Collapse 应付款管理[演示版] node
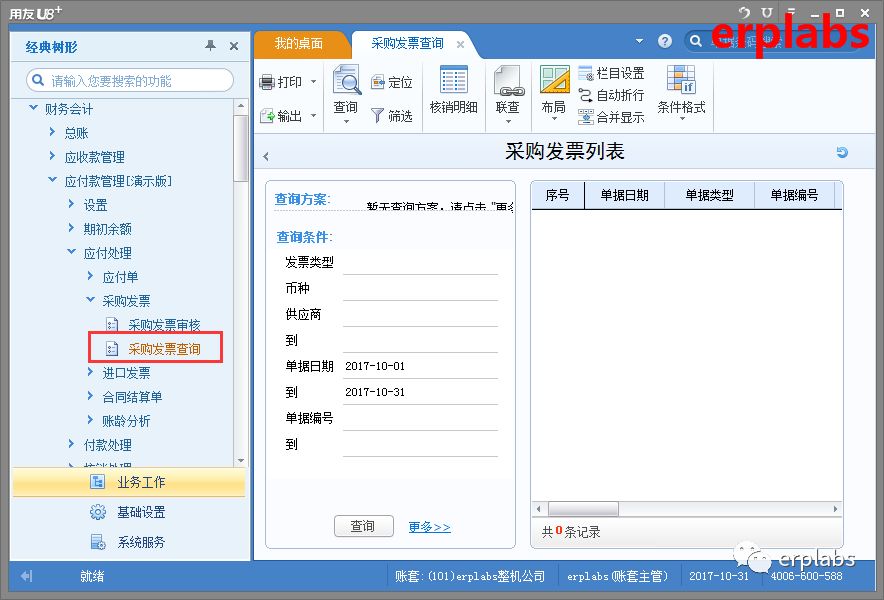The width and height of the screenshot is (884, 600). click(52, 179)
